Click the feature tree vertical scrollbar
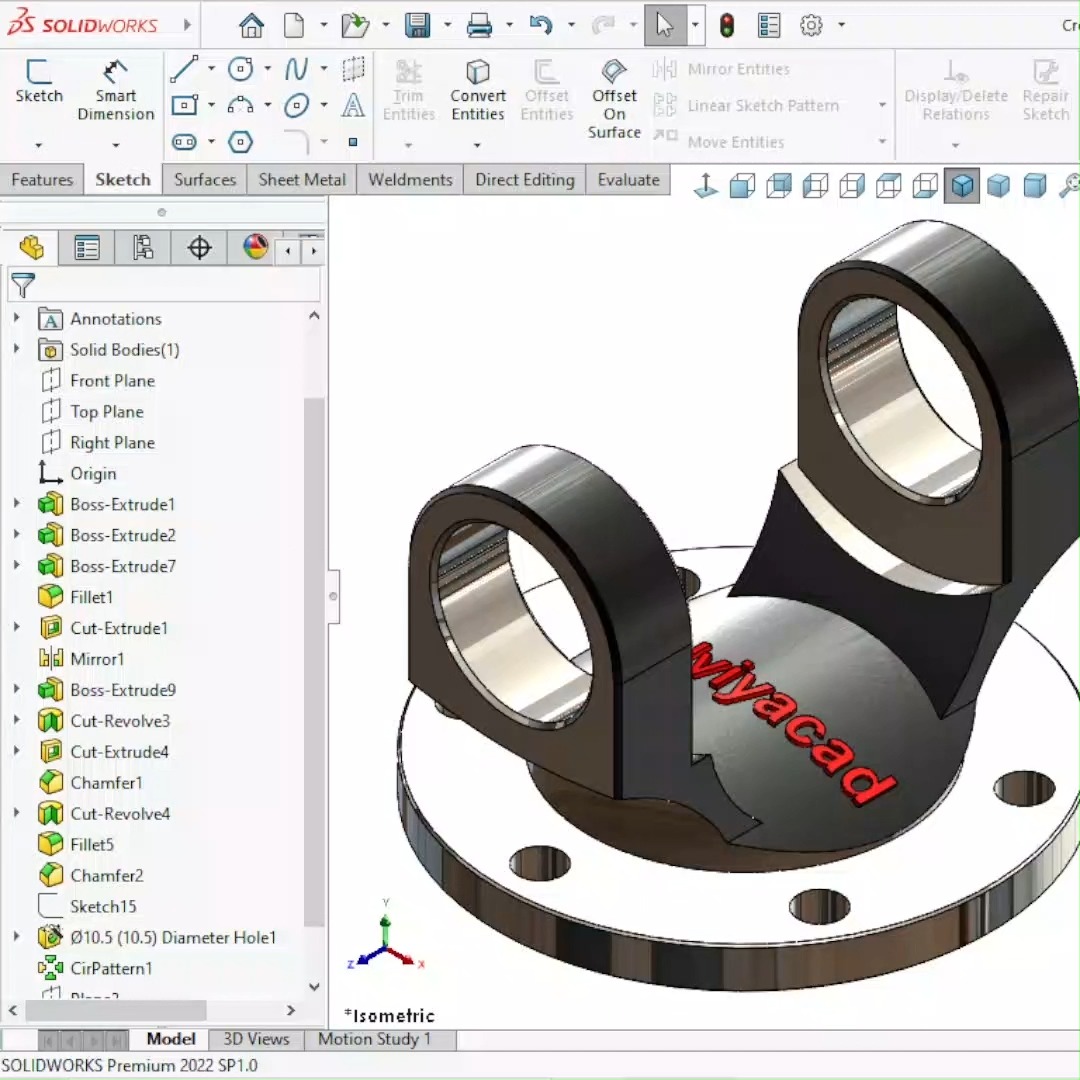This screenshot has height=1080, width=1080. (x=314, y=661)
